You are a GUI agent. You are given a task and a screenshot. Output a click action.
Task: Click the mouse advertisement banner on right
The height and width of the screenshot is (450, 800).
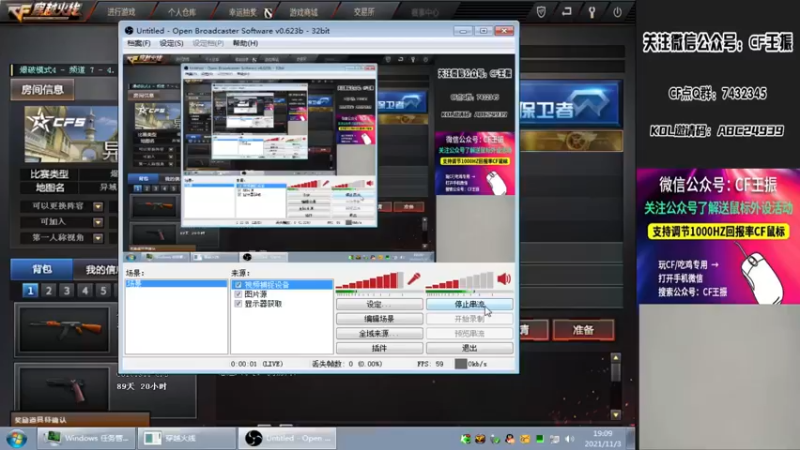[718, 237]
